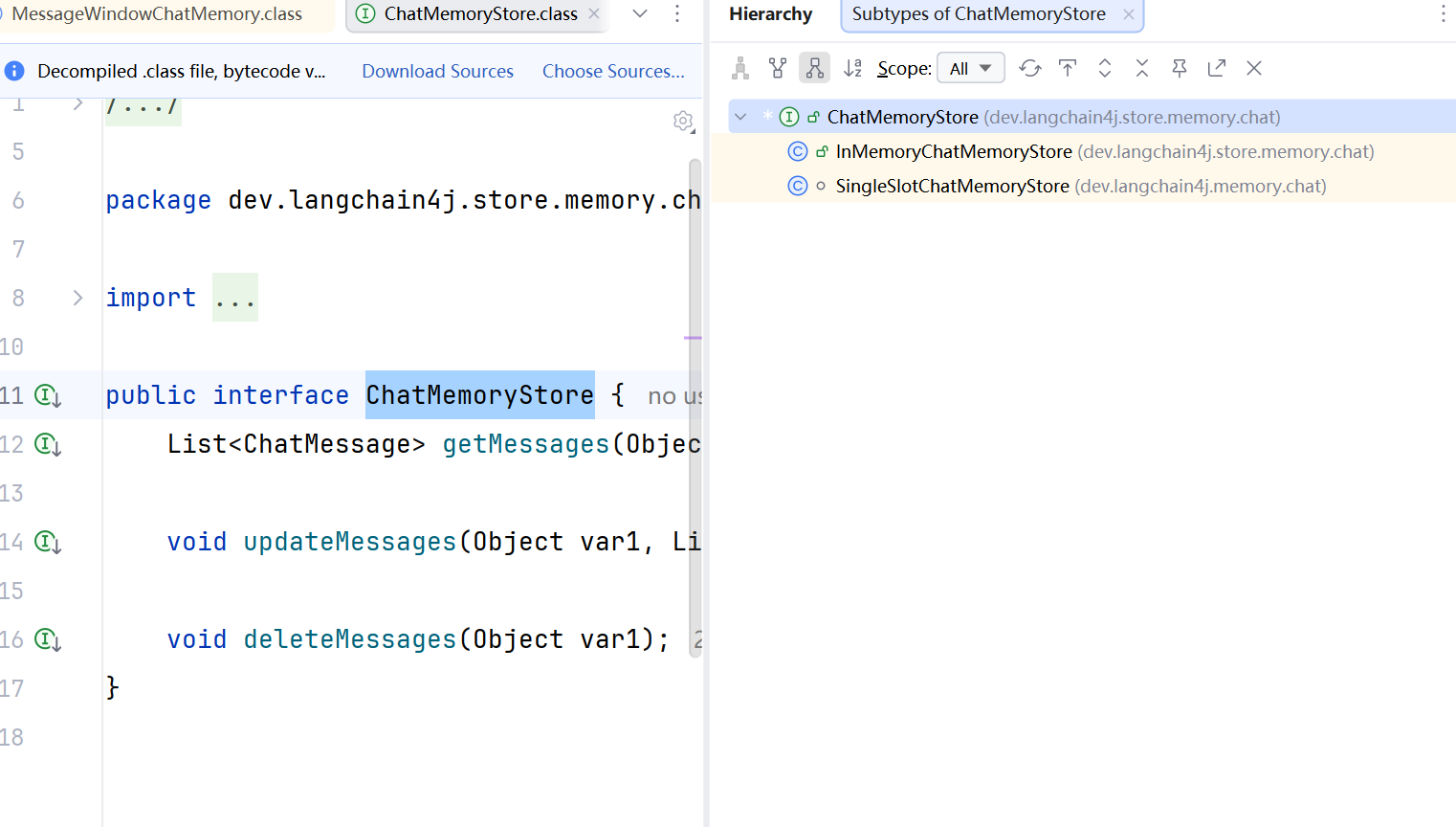Open the editor tabs list dropdown

(x=640, y=13)
